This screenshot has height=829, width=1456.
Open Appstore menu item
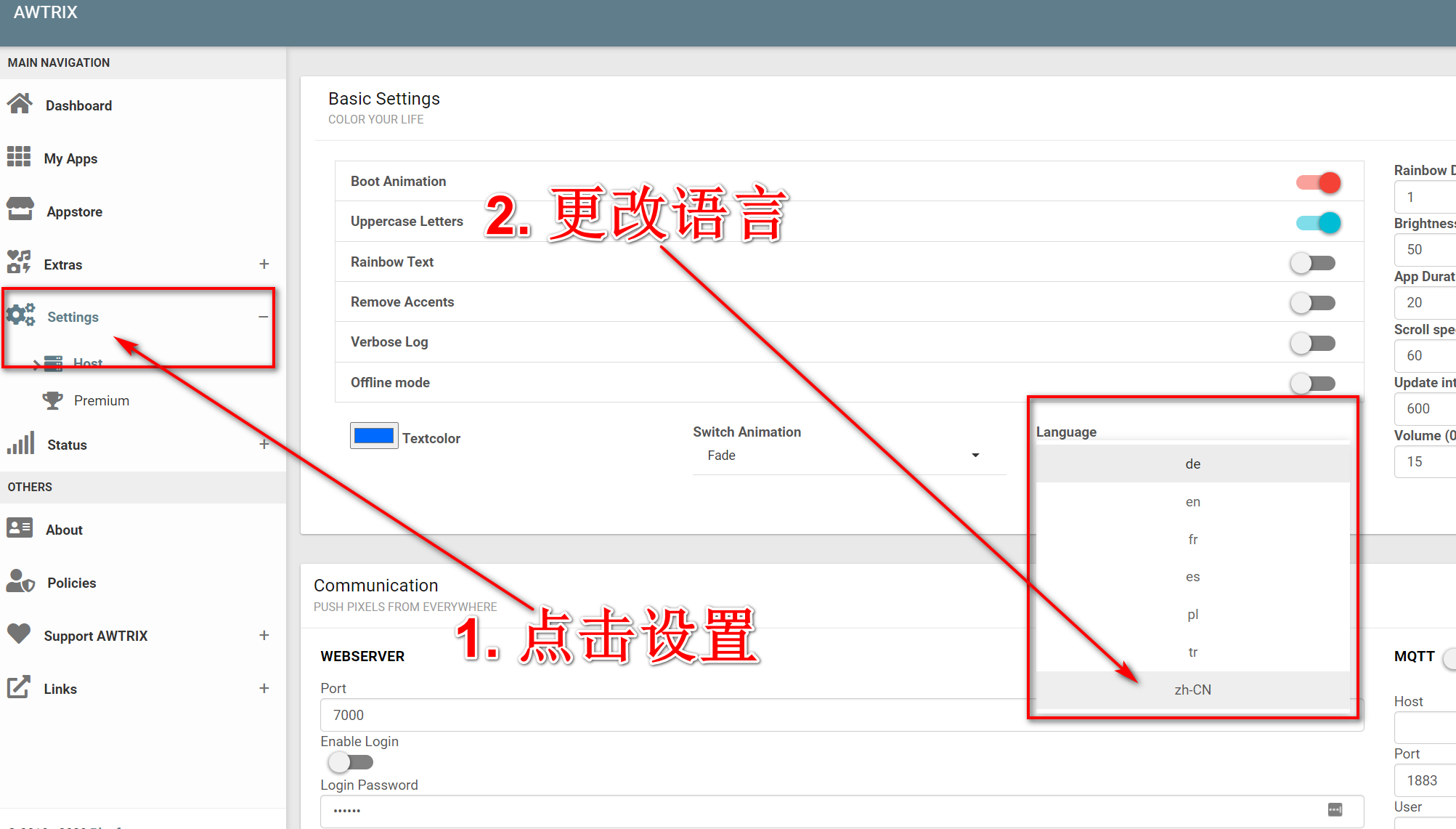74,211
